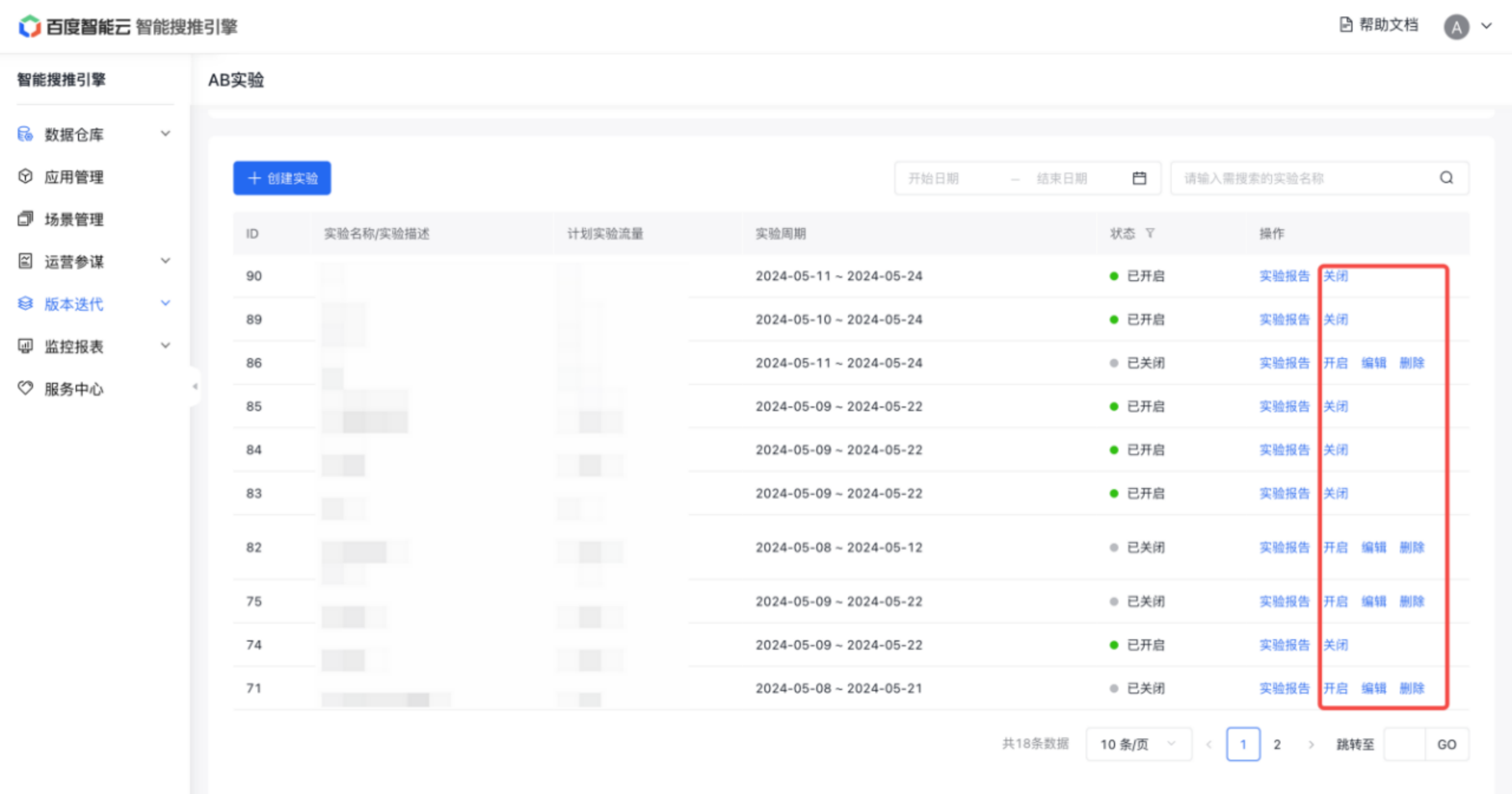The height and width of the screenshot is (794, 1512).
Task: Click the 应用管理 sidebar icon
Action: click(x=25, y=176)
